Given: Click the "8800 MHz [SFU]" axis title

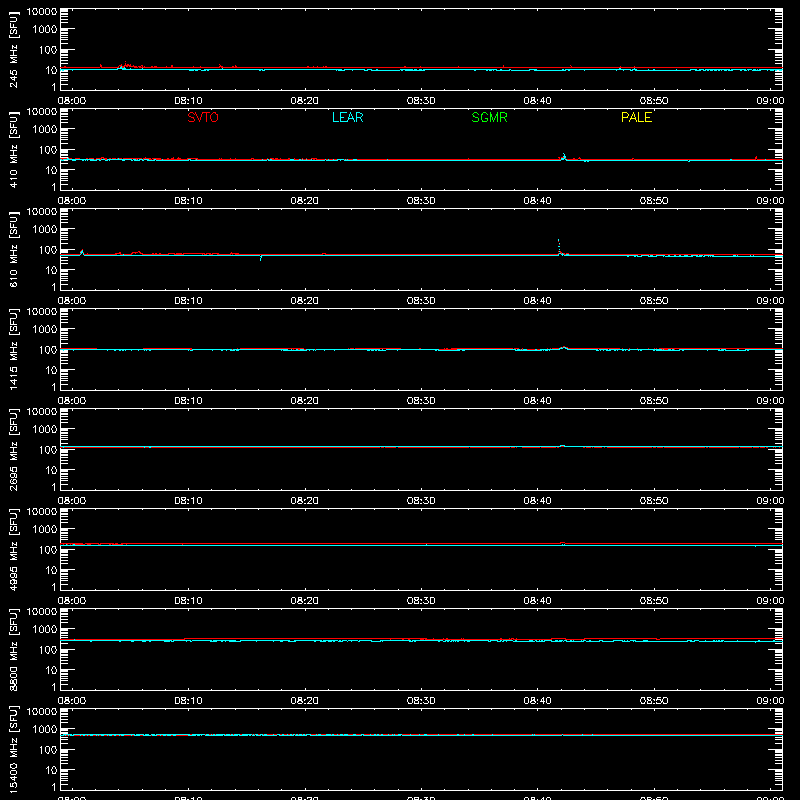Looking at the screenshot, I should coord(13,650).
